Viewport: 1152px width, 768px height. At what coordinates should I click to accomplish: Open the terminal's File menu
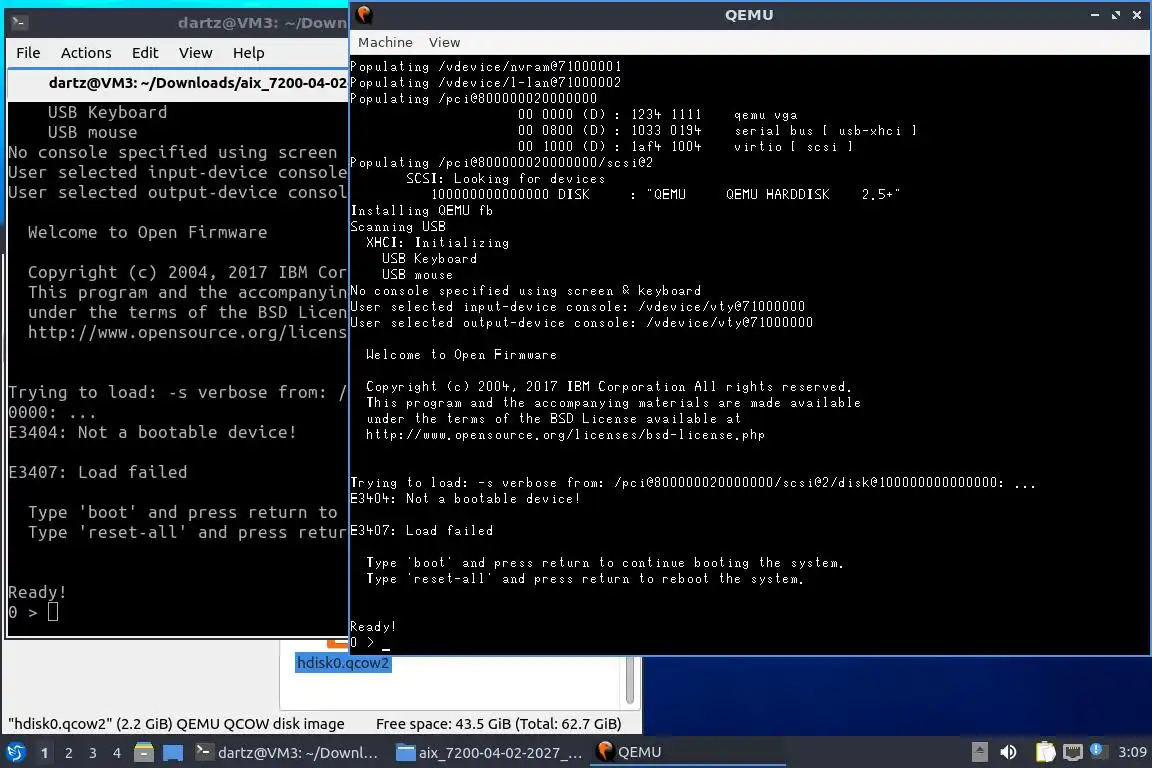click(x=28, y=53)
